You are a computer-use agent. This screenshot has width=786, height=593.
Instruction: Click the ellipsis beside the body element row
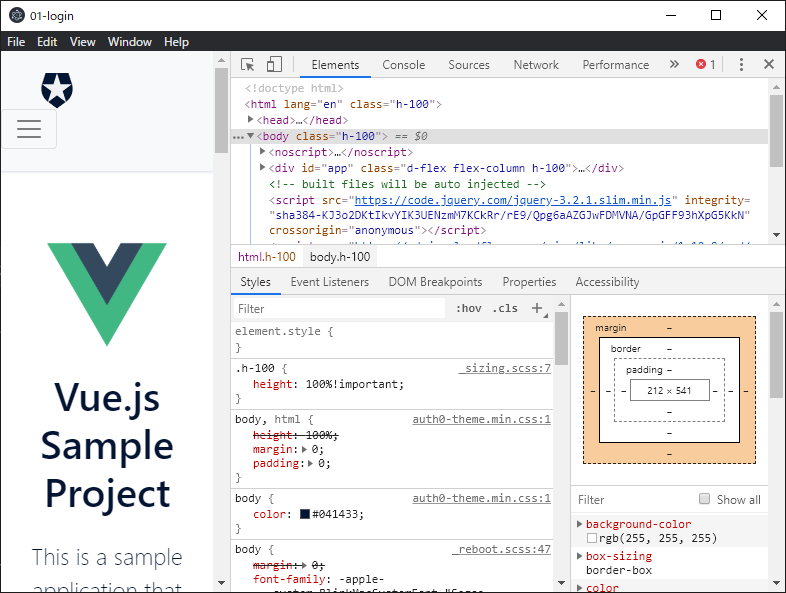pyautogui.click(x=238, y=137)
